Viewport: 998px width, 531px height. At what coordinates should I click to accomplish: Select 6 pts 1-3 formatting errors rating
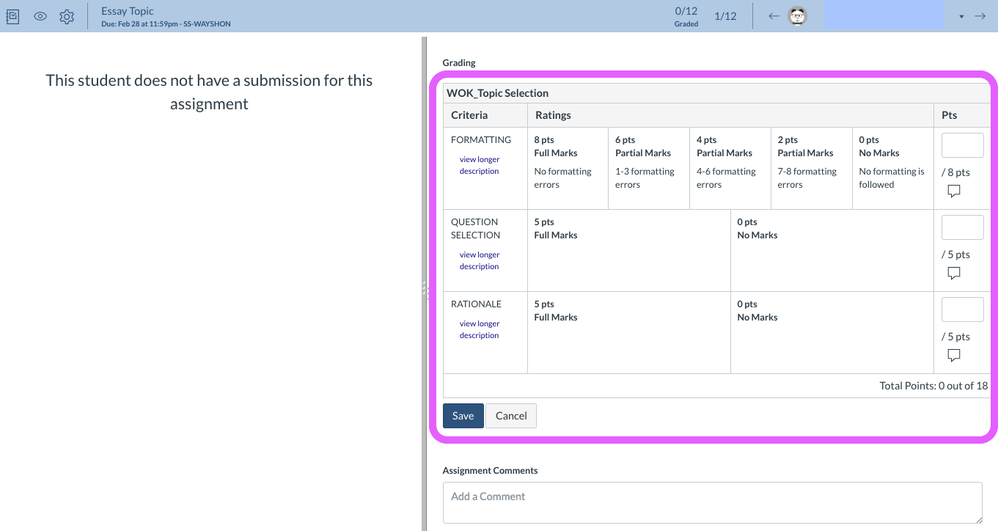pyautogui.click(x=649, y=168)
